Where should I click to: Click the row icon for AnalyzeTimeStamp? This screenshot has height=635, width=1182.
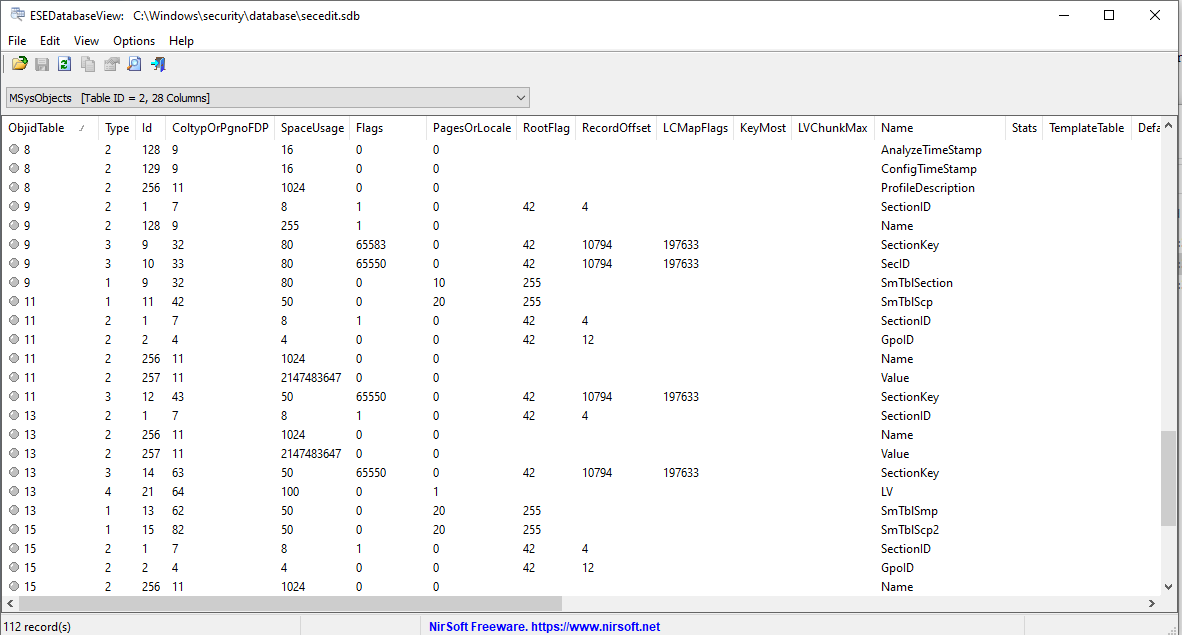(x=14, y=149)
